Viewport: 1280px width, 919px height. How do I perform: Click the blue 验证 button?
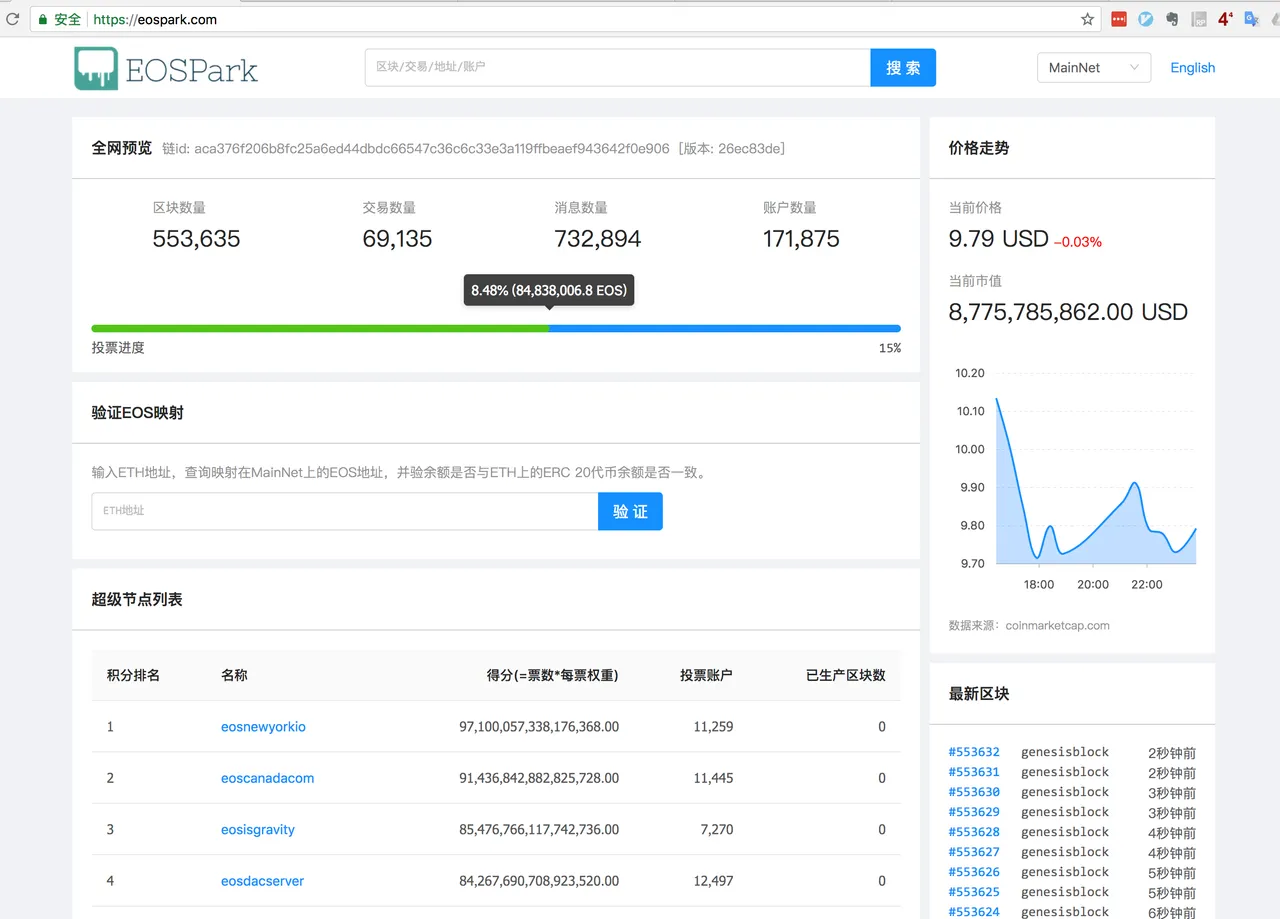click(x=630, y=511)
